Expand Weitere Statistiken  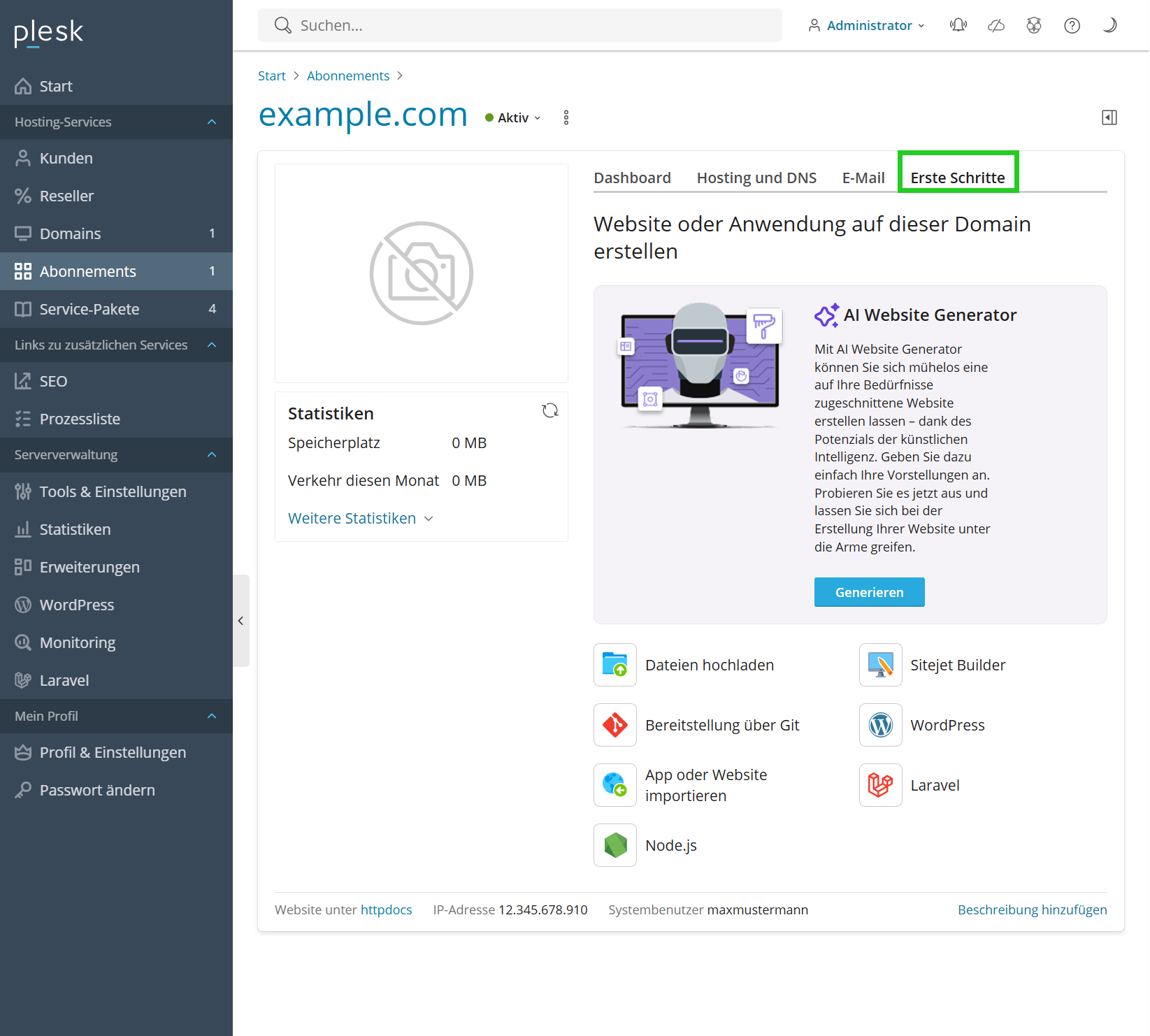tap(361, 518)
